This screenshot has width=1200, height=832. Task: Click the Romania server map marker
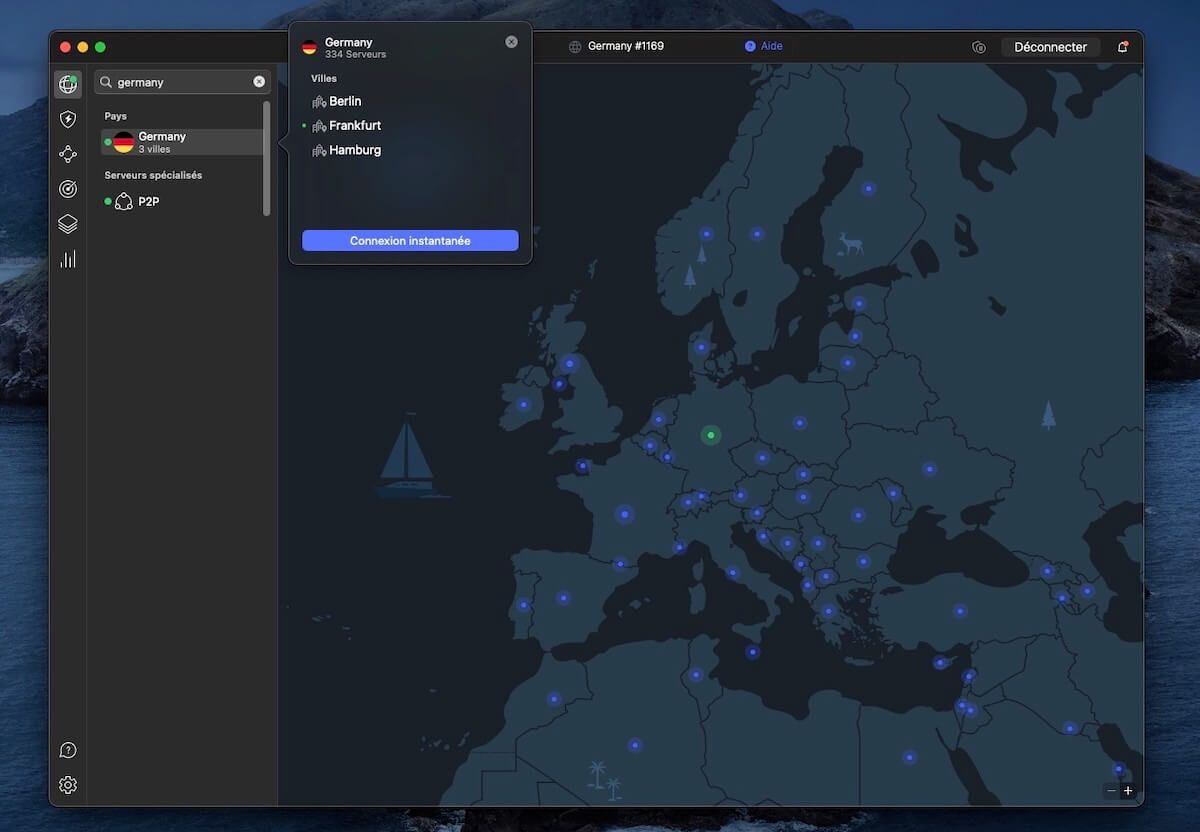(x=857, y=515)
